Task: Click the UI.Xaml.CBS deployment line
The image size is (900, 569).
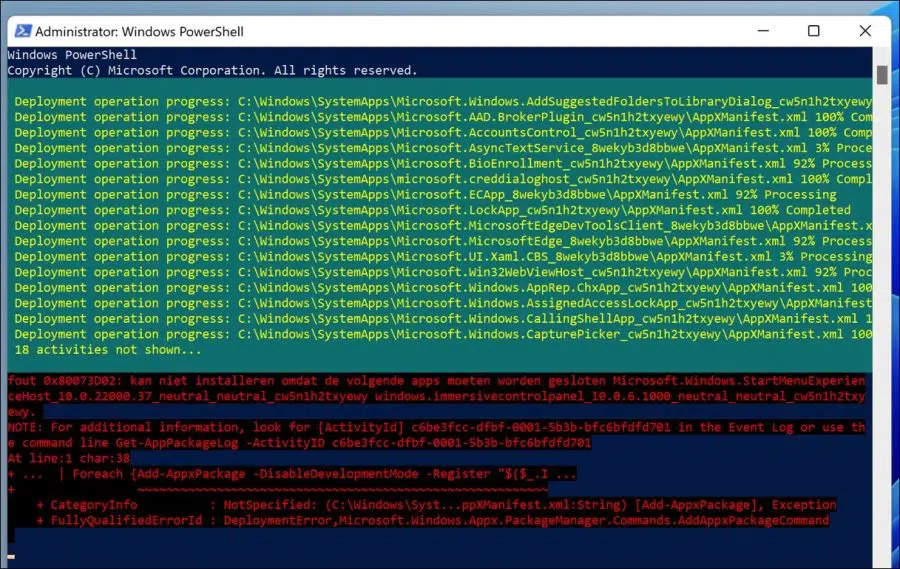Action: click(x=443, y=257)
